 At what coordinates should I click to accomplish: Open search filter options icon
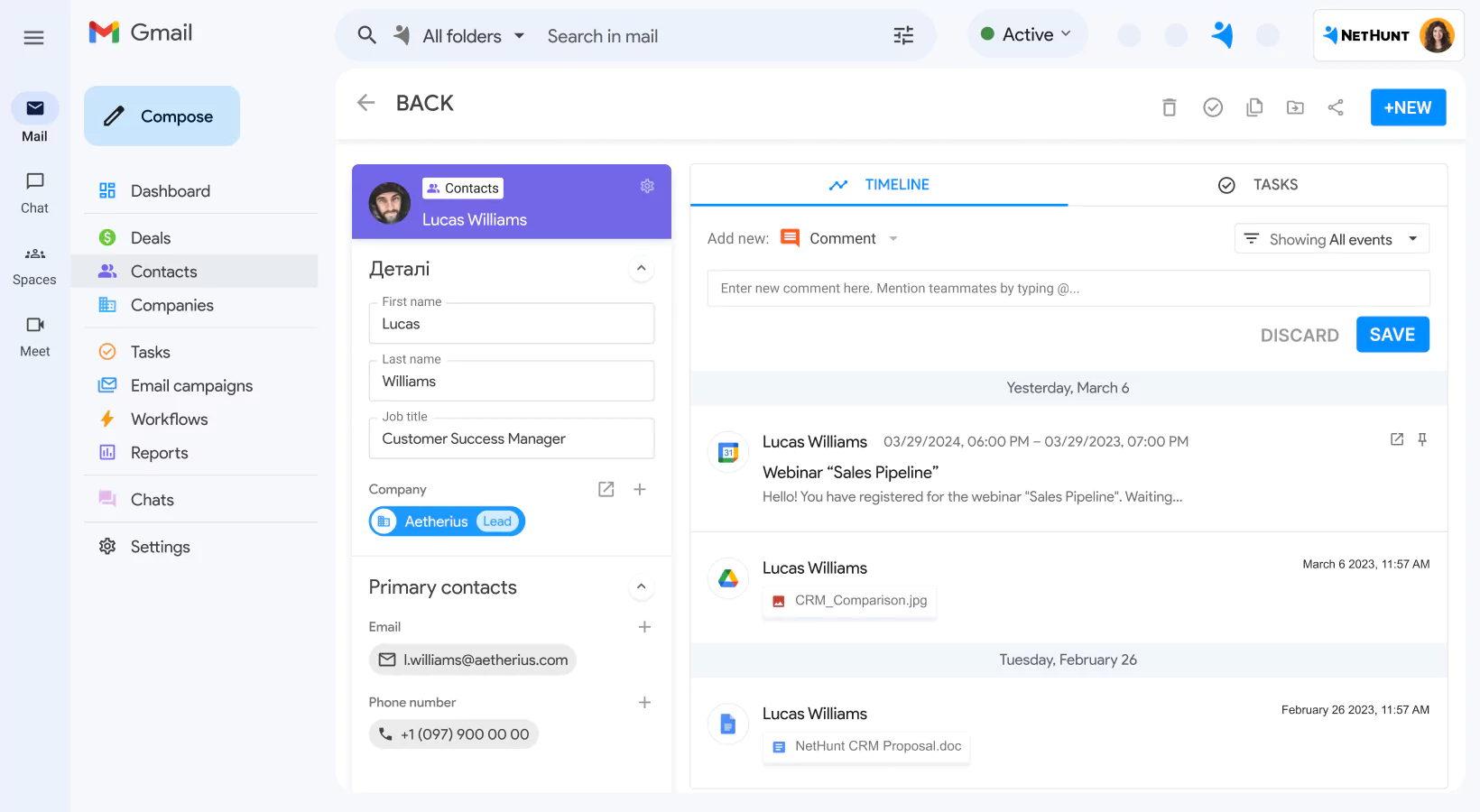(902, 34)
